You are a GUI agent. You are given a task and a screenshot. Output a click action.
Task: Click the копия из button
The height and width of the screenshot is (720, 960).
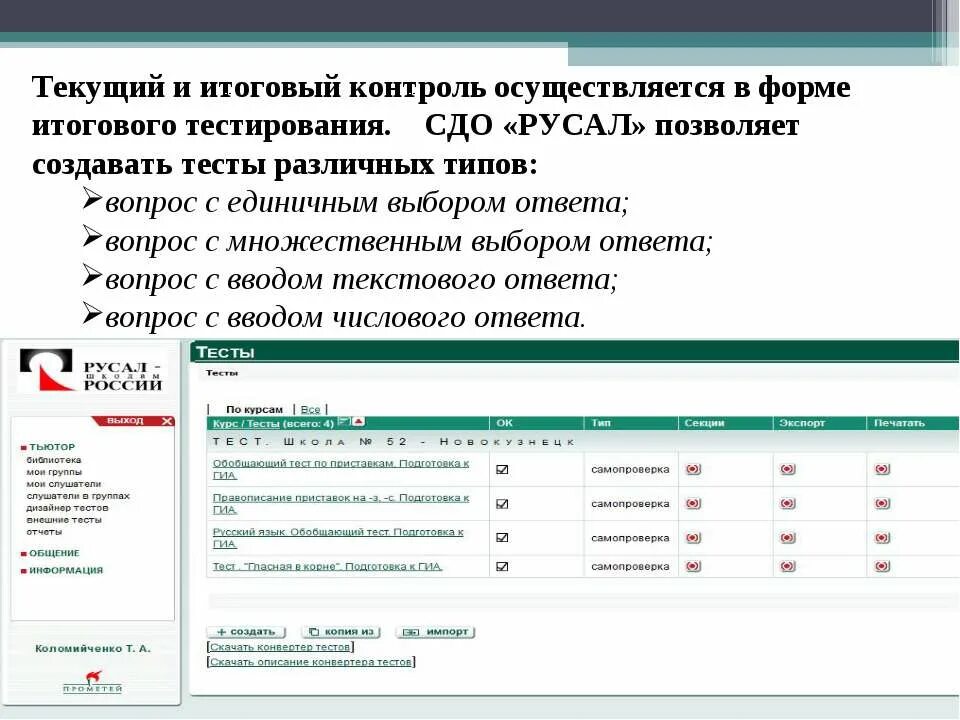341,631
